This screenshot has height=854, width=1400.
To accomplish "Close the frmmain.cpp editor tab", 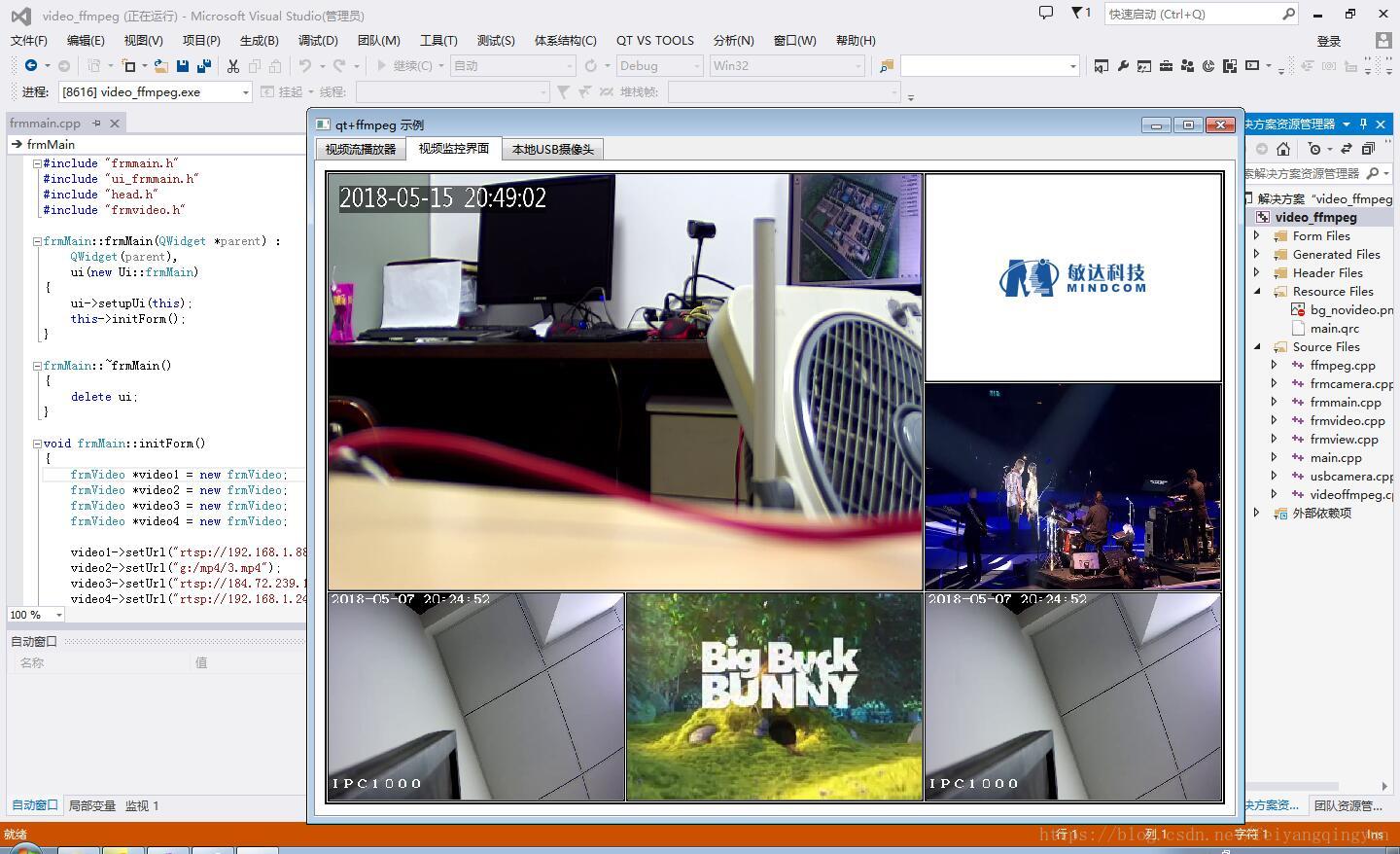I will click(115, 124).
